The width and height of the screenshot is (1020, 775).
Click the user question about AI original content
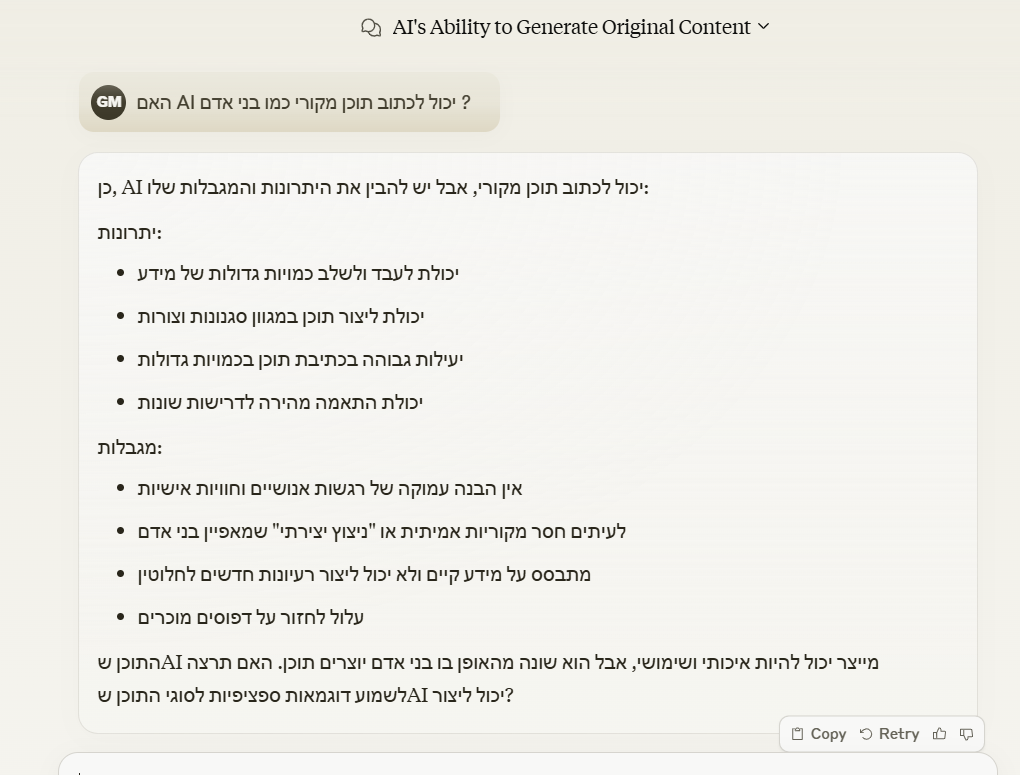303,103
